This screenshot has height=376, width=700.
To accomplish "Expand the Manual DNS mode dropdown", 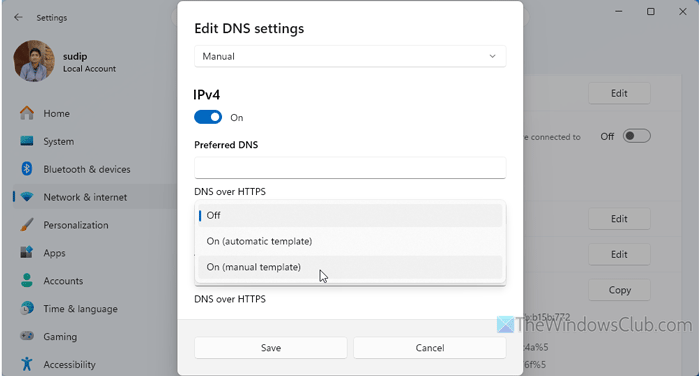I will (x=350, y=56).
